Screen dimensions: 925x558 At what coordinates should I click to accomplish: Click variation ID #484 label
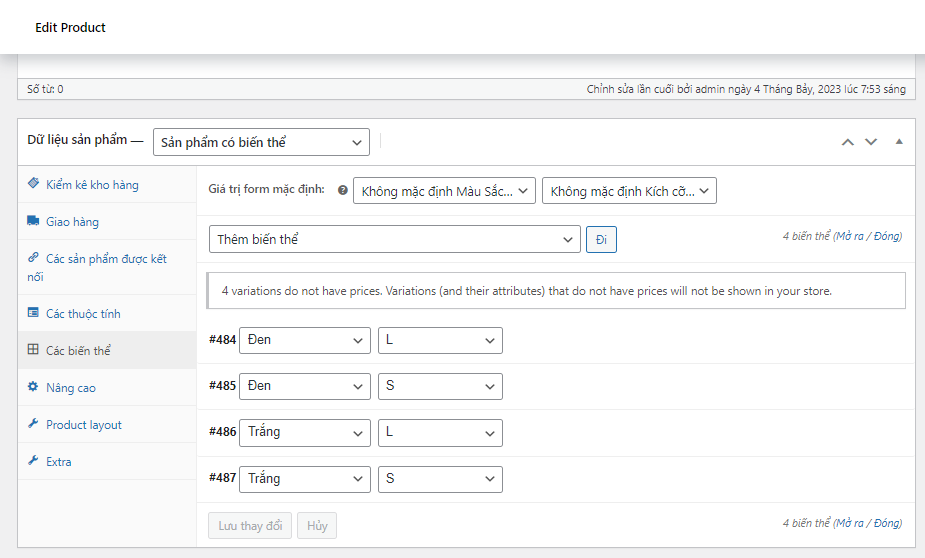click(x=222, y=340)
